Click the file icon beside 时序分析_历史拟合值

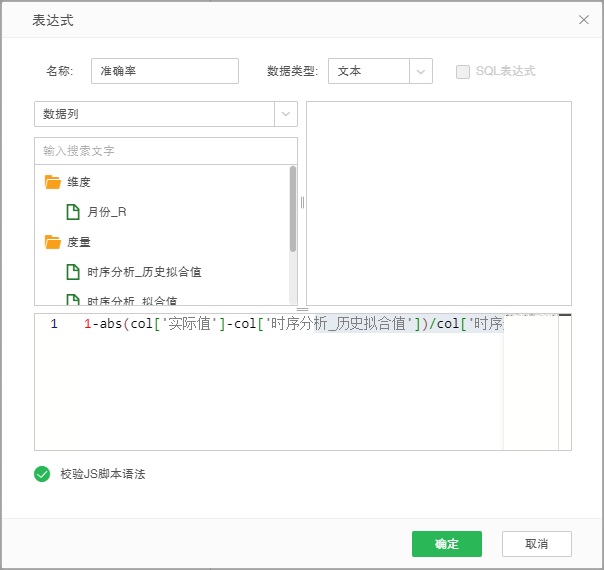72,272
